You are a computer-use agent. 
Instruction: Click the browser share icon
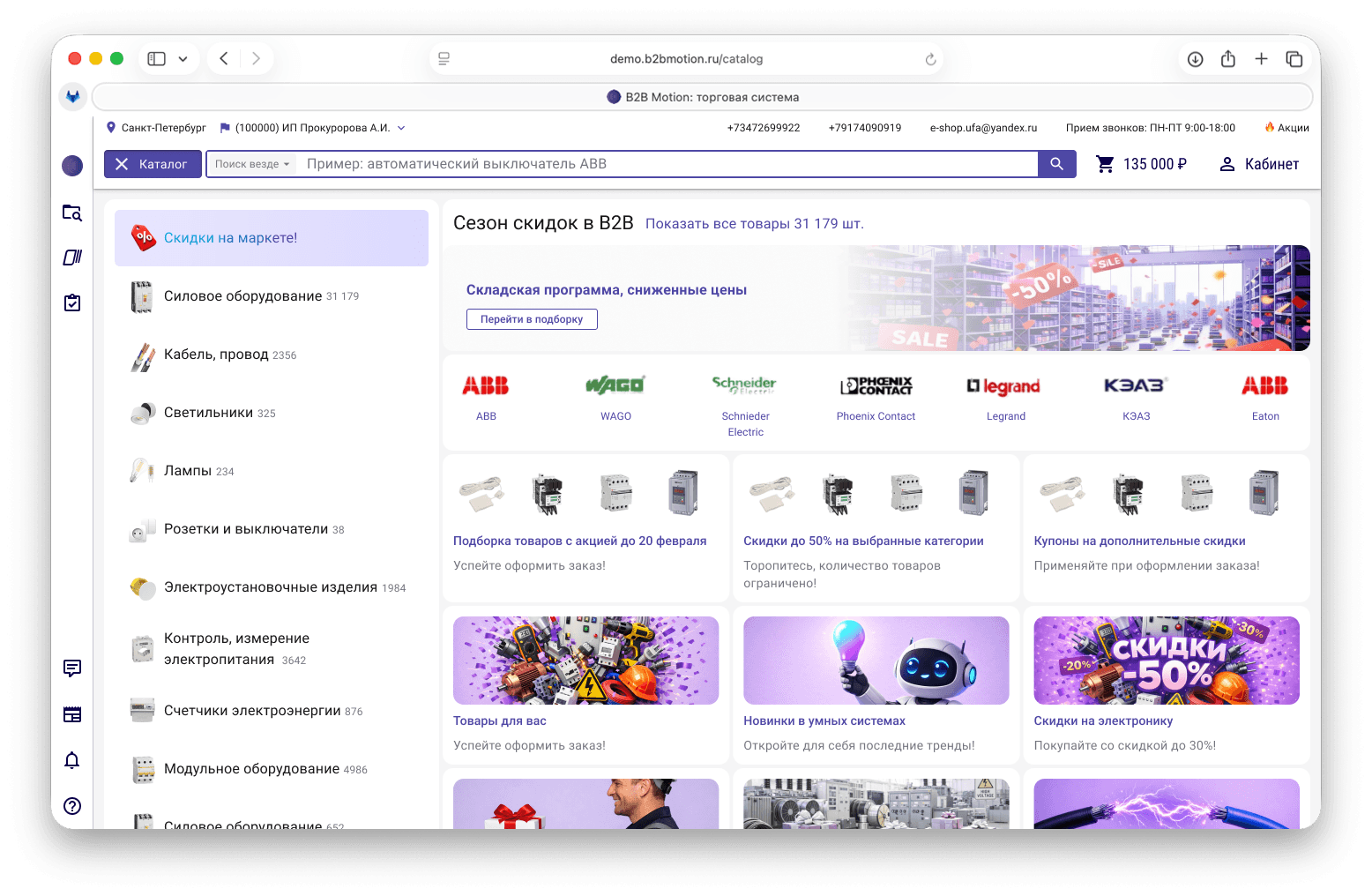click(x=1227, y=59)
